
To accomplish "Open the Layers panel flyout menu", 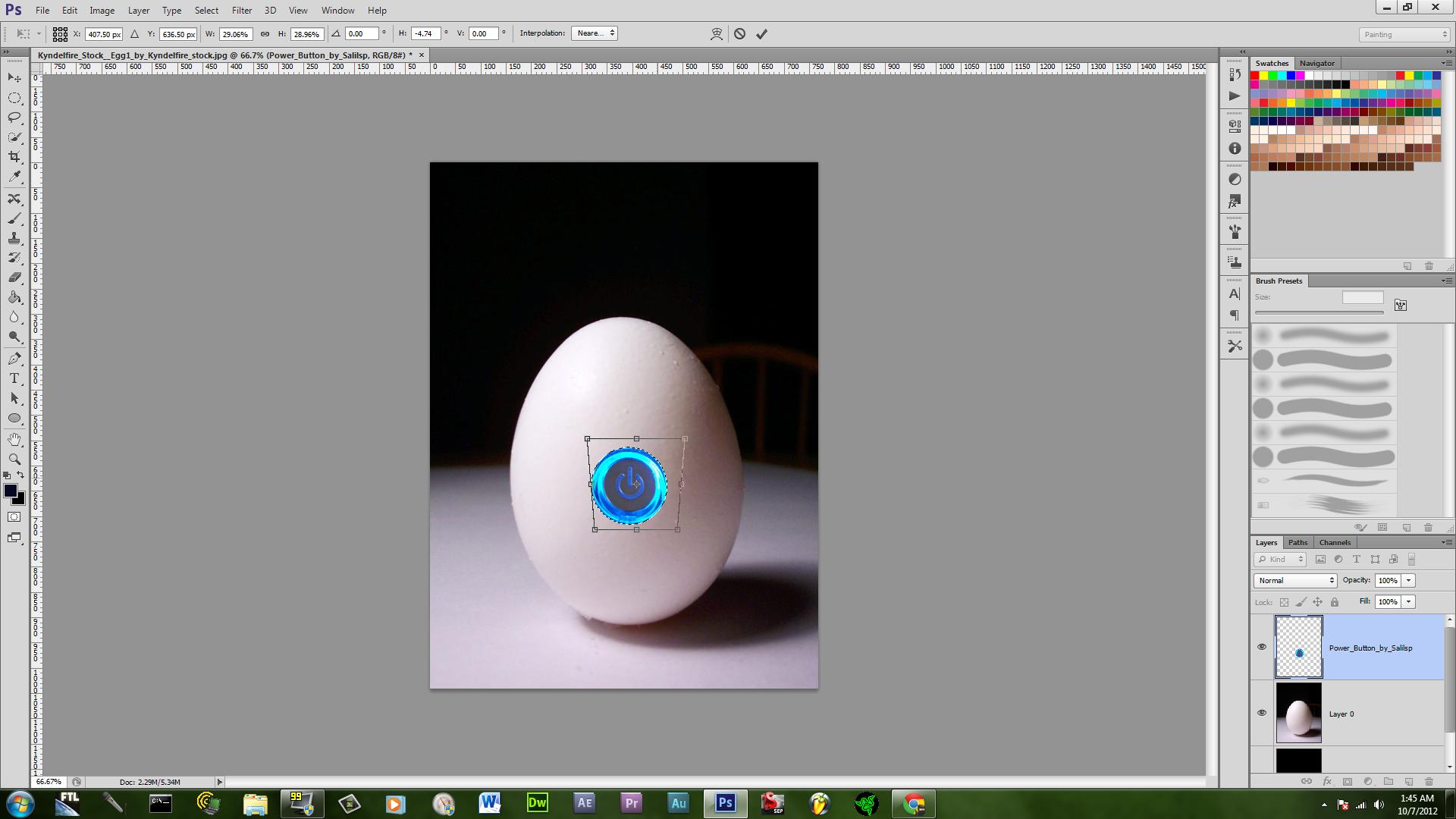I will click(1446, 542).
